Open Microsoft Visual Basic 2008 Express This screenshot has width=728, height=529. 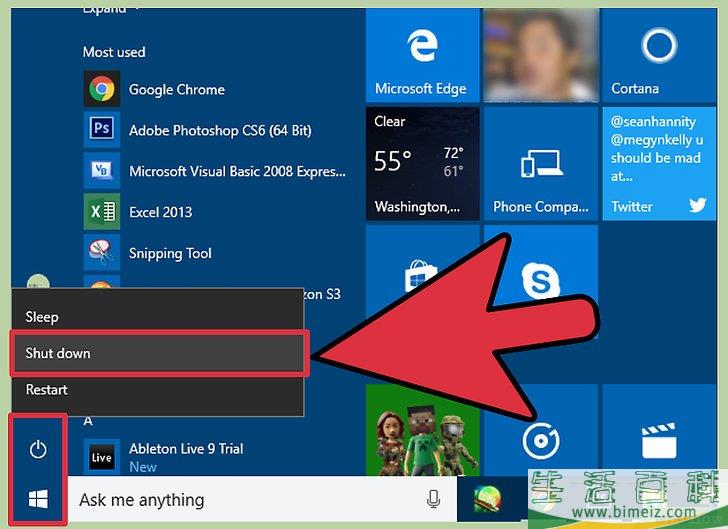click(x=236, y=171)
